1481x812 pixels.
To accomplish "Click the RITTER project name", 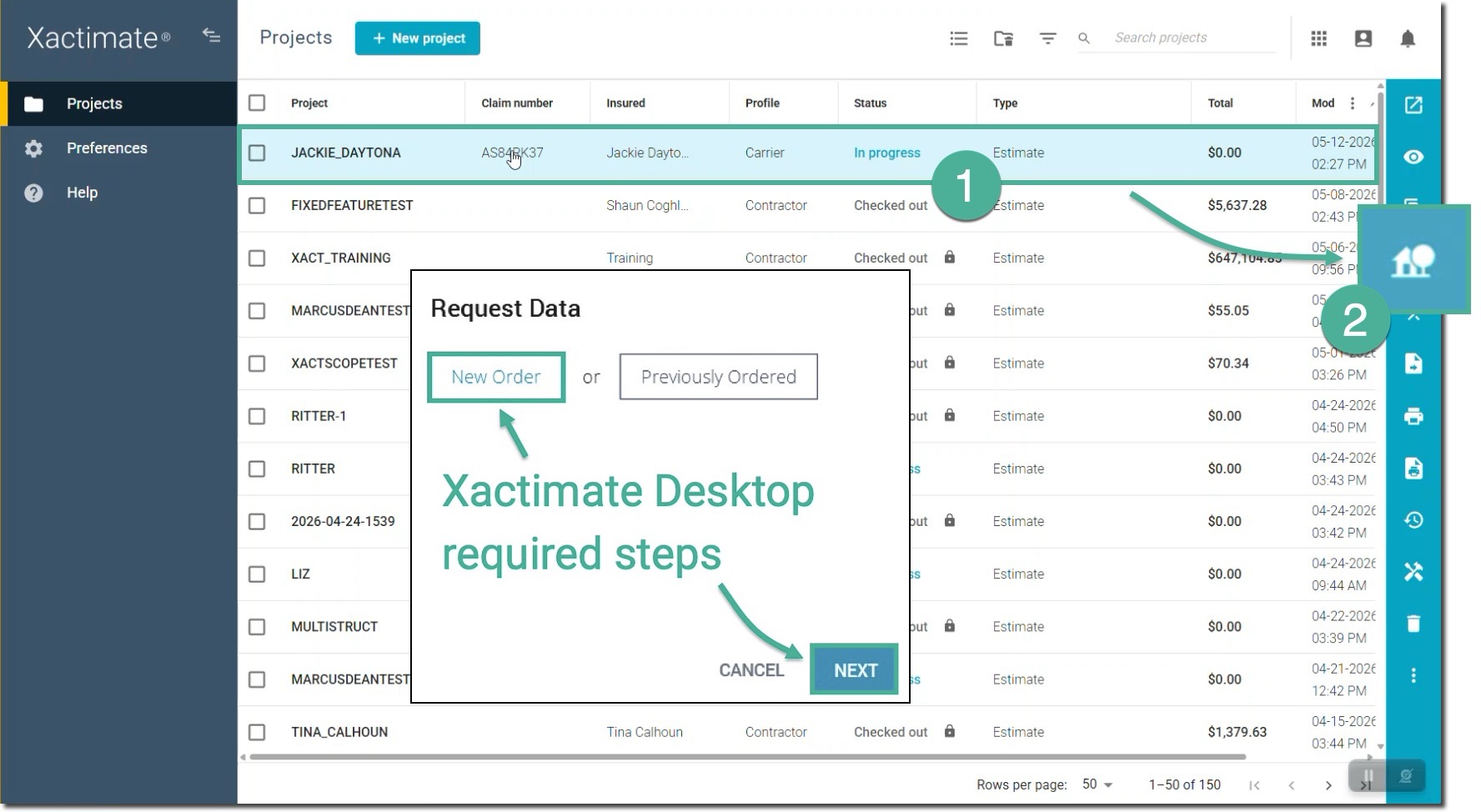I will point(313,469).
